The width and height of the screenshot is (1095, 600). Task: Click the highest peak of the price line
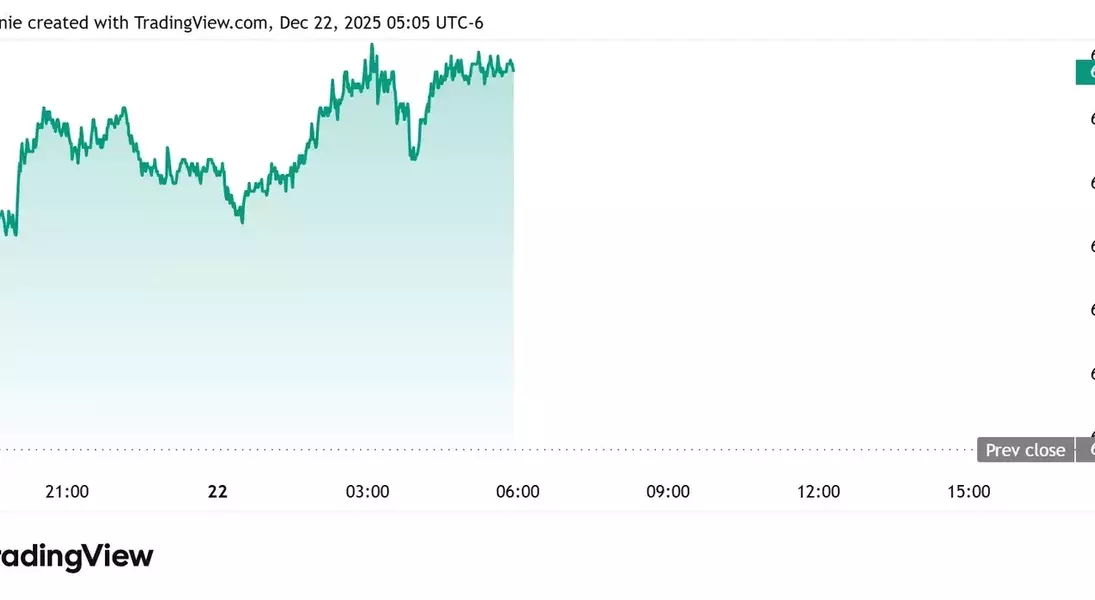372,45
